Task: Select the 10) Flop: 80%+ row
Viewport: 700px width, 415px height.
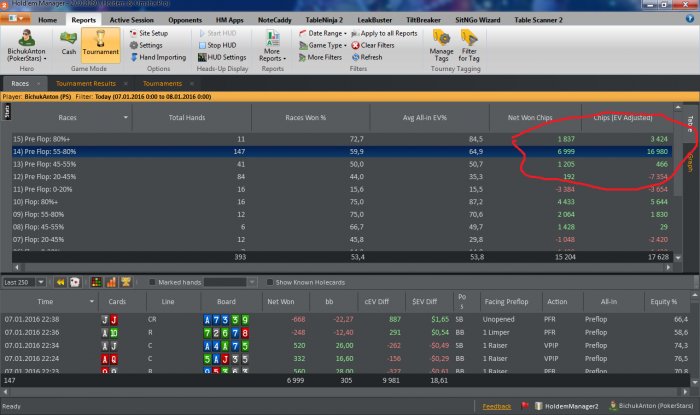Action: click(x=342, y=202)
